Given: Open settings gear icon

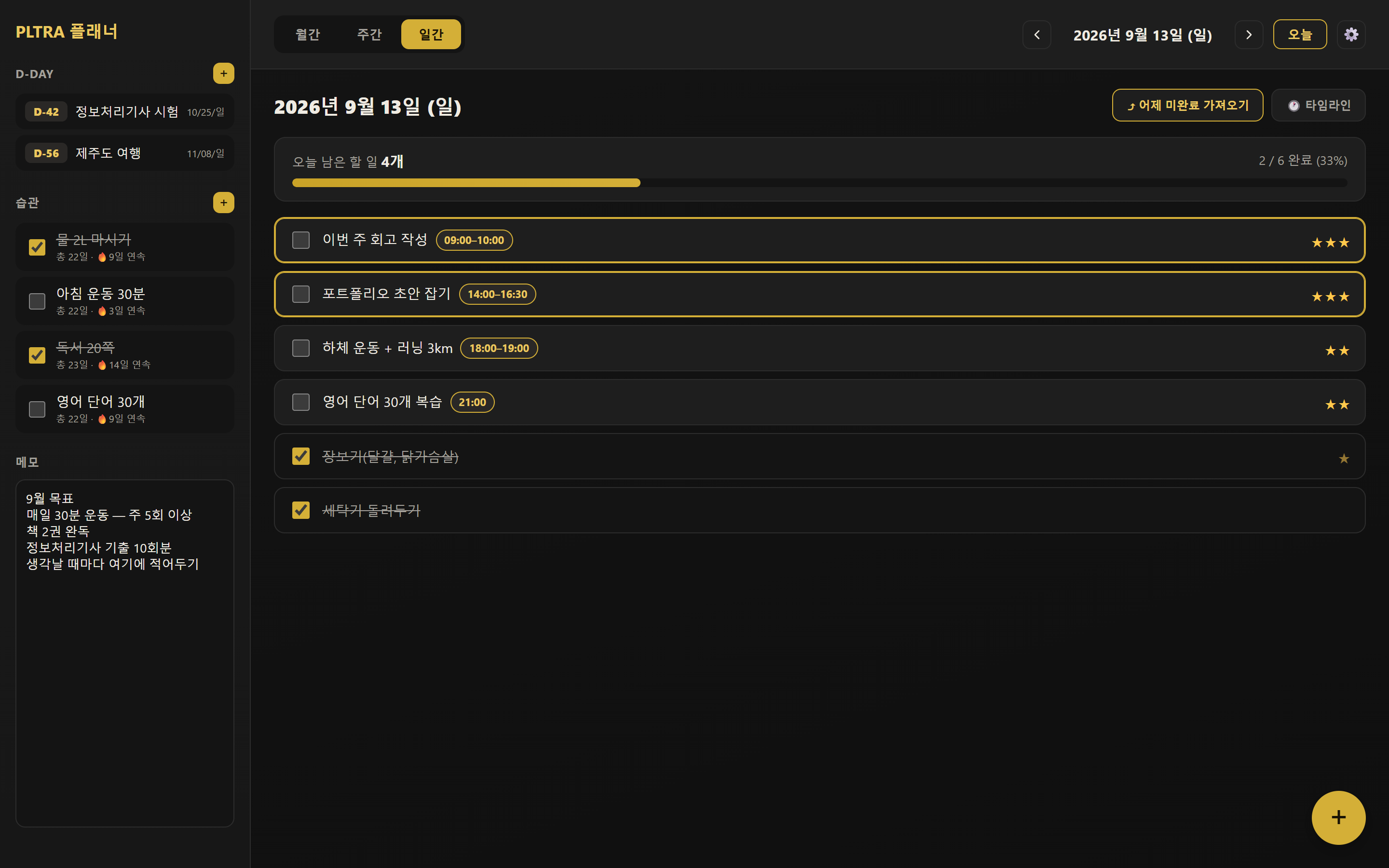Looking at the screenshot, I should 1351,34.
